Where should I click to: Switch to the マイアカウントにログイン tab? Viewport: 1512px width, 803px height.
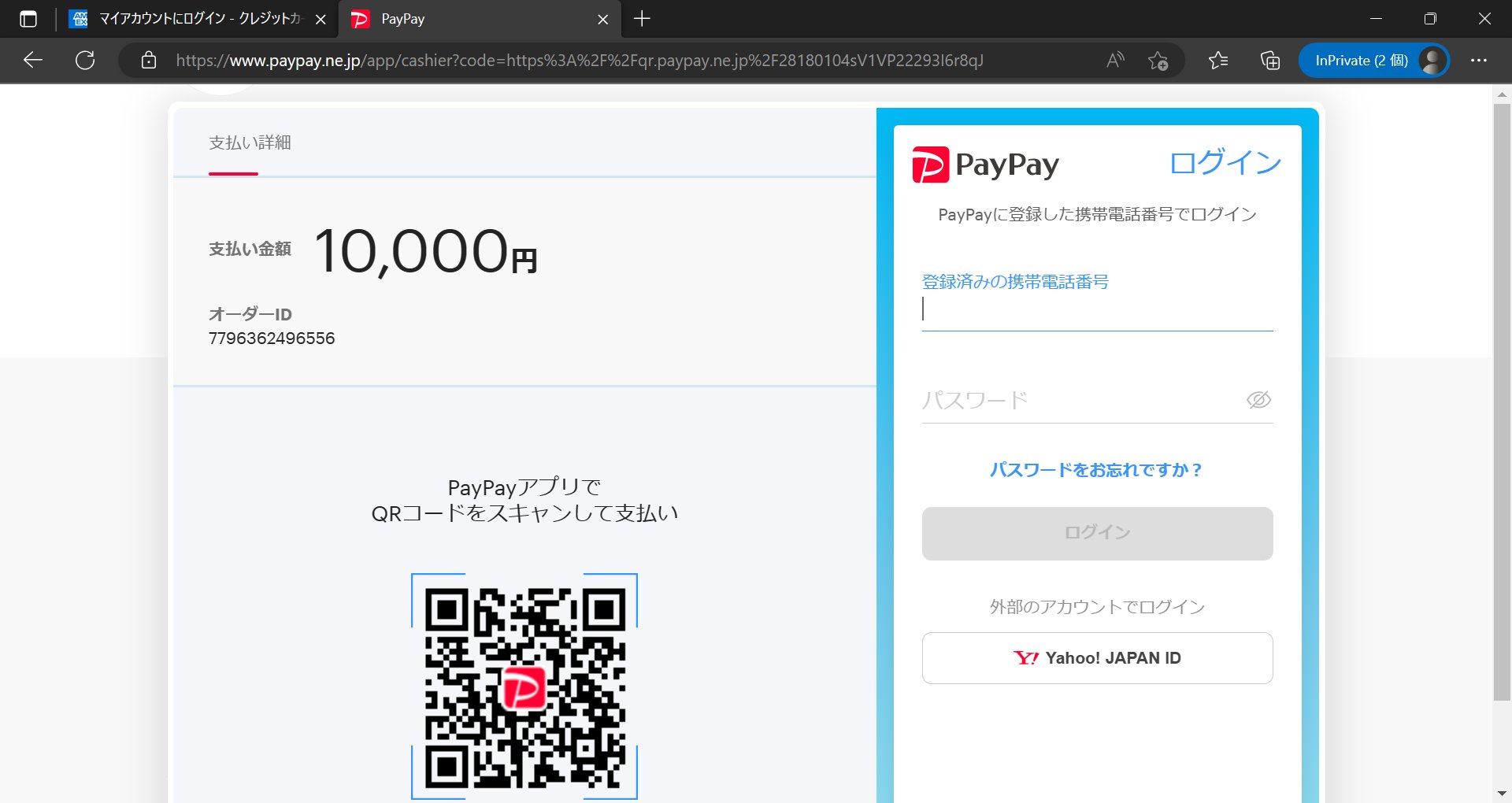[x=197, y=19]
